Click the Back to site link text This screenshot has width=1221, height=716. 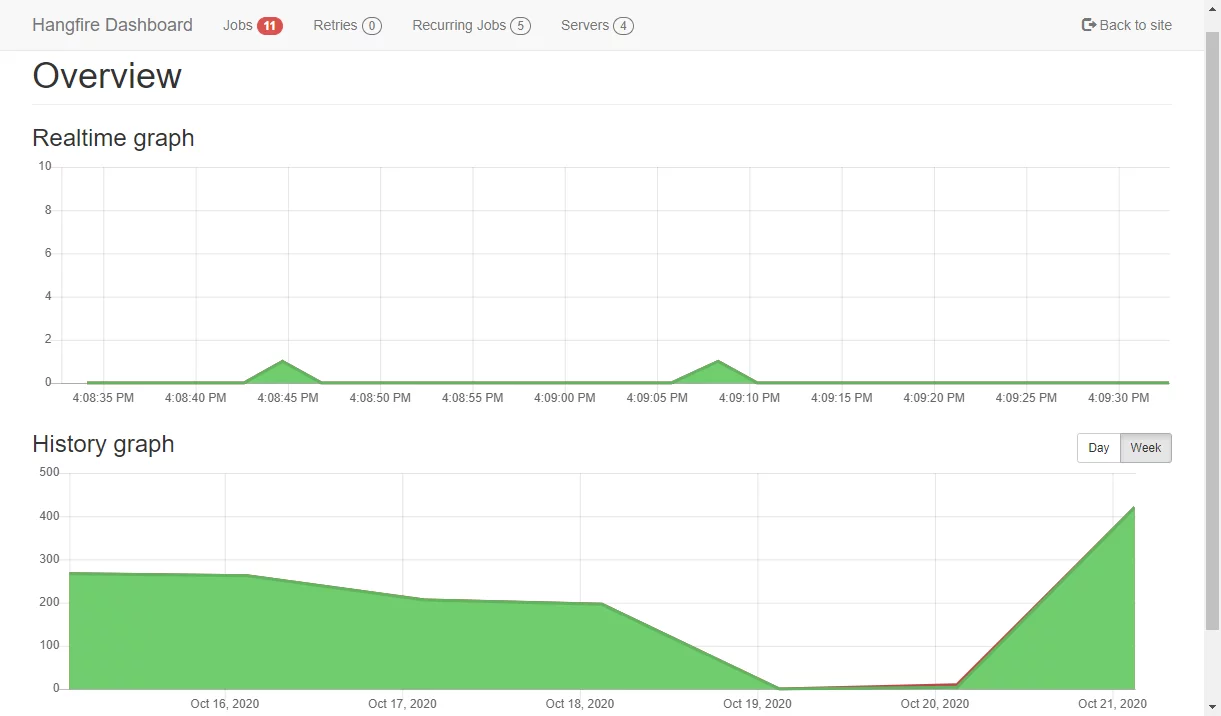1135,25
